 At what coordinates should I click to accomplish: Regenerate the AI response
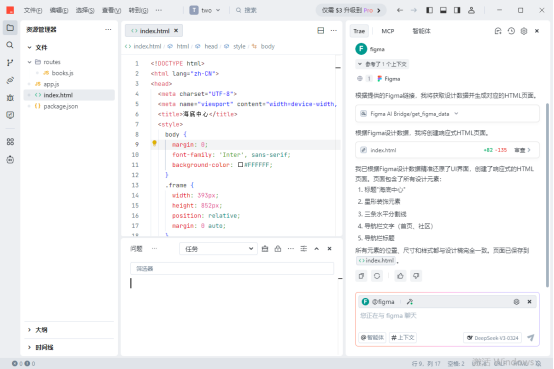377,276
